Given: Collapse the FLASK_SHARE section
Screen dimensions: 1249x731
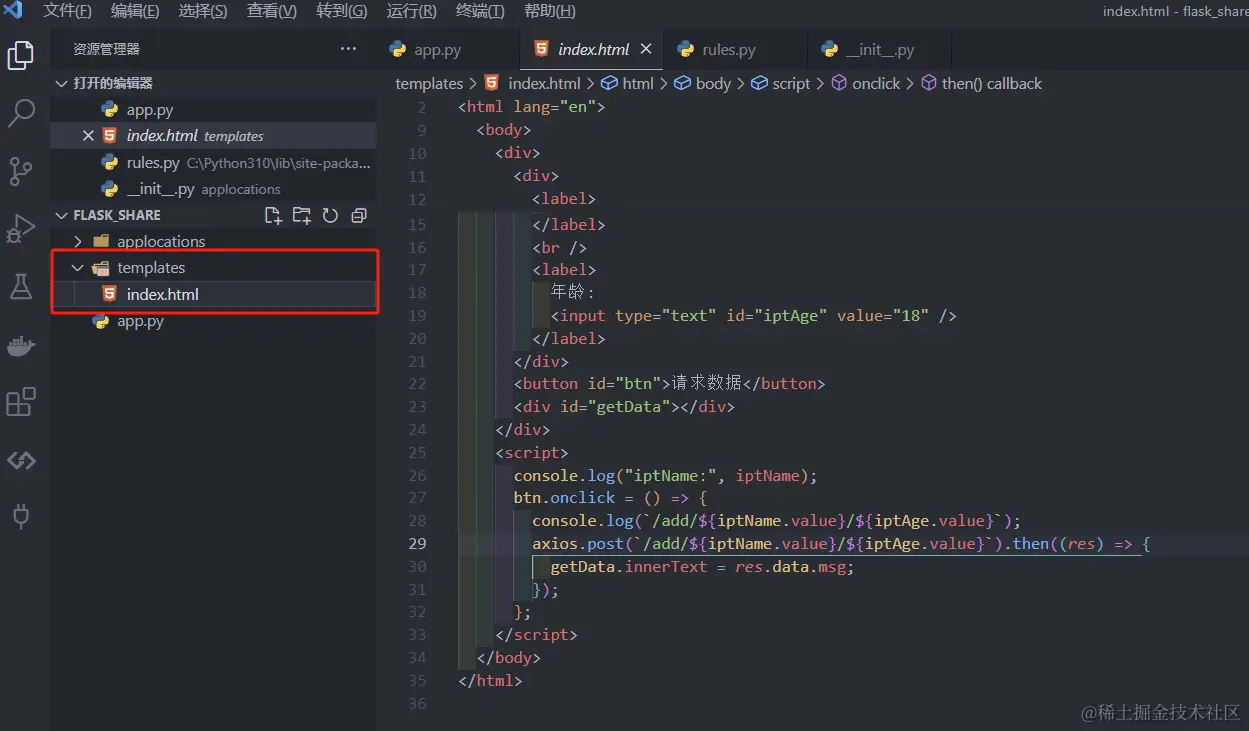Looking at the screenshot, I should (62, 215).
